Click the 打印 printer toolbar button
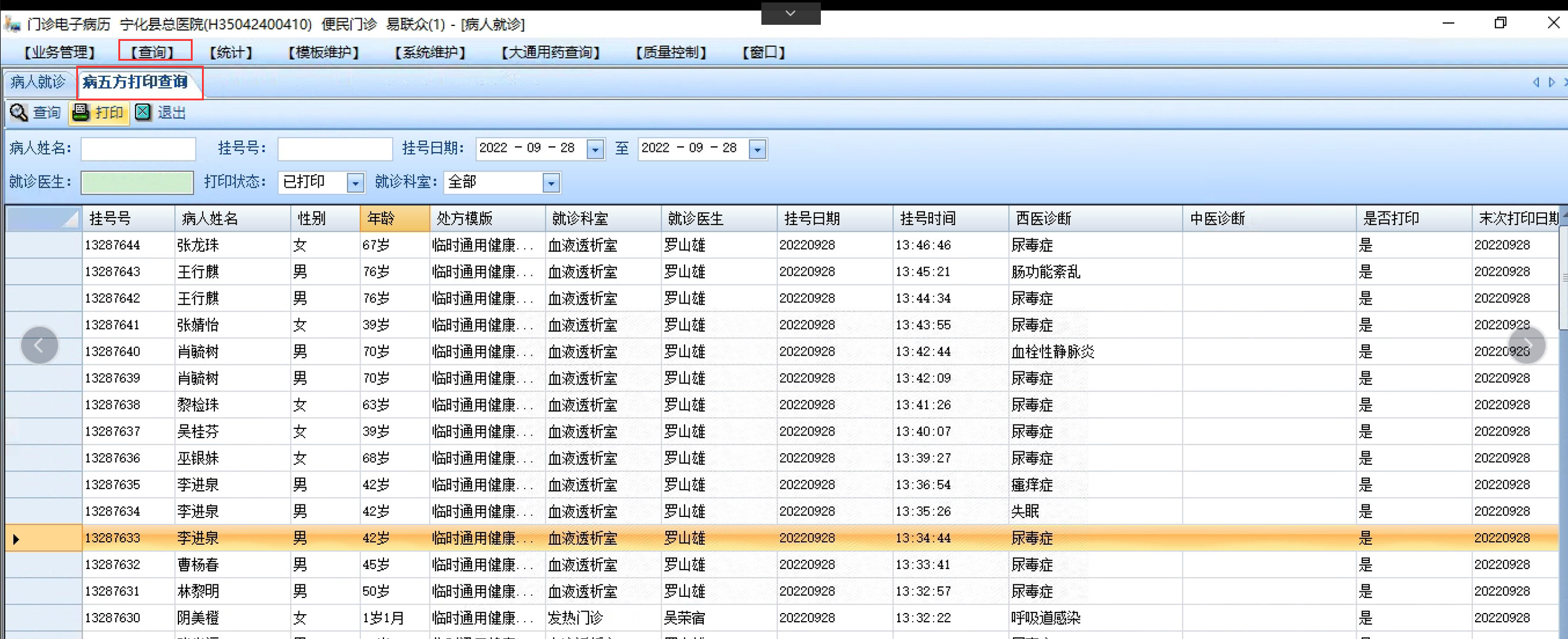This screenshot has width=1568, height=639. pos(99,113)
